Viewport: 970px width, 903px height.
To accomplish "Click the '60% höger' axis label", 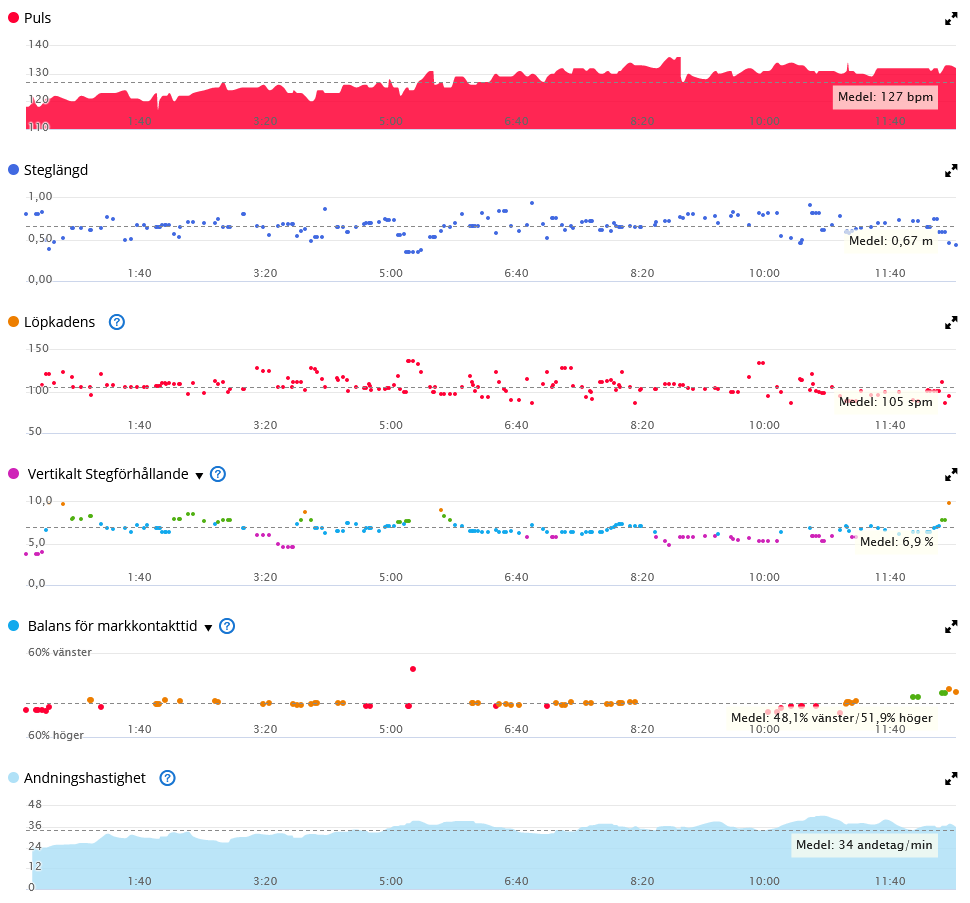I will pyautogui.click(x=56, y=735).
